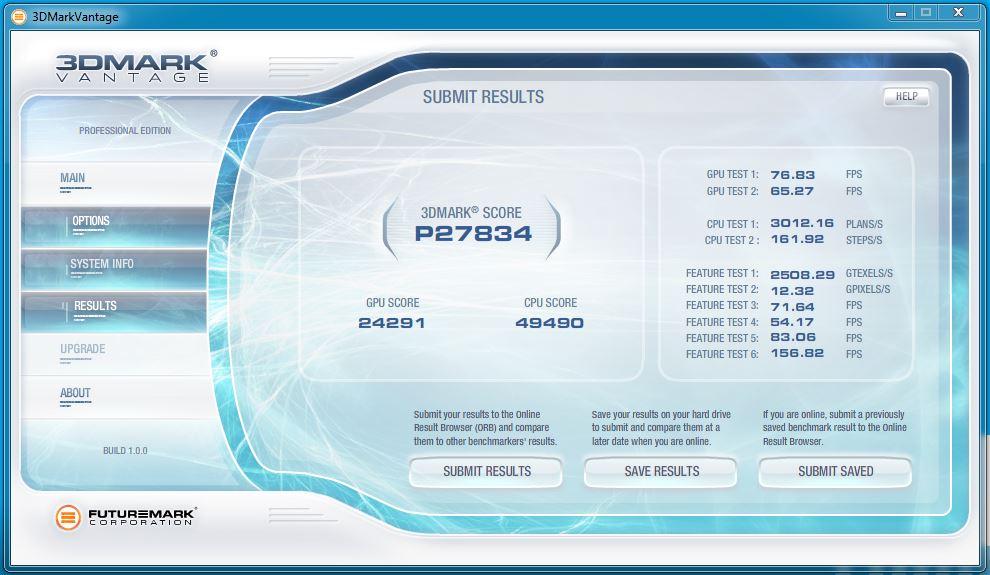Click the Feature Test 3 value 71.64
This screenshot has width=990, height=575.
click(792, 307)
